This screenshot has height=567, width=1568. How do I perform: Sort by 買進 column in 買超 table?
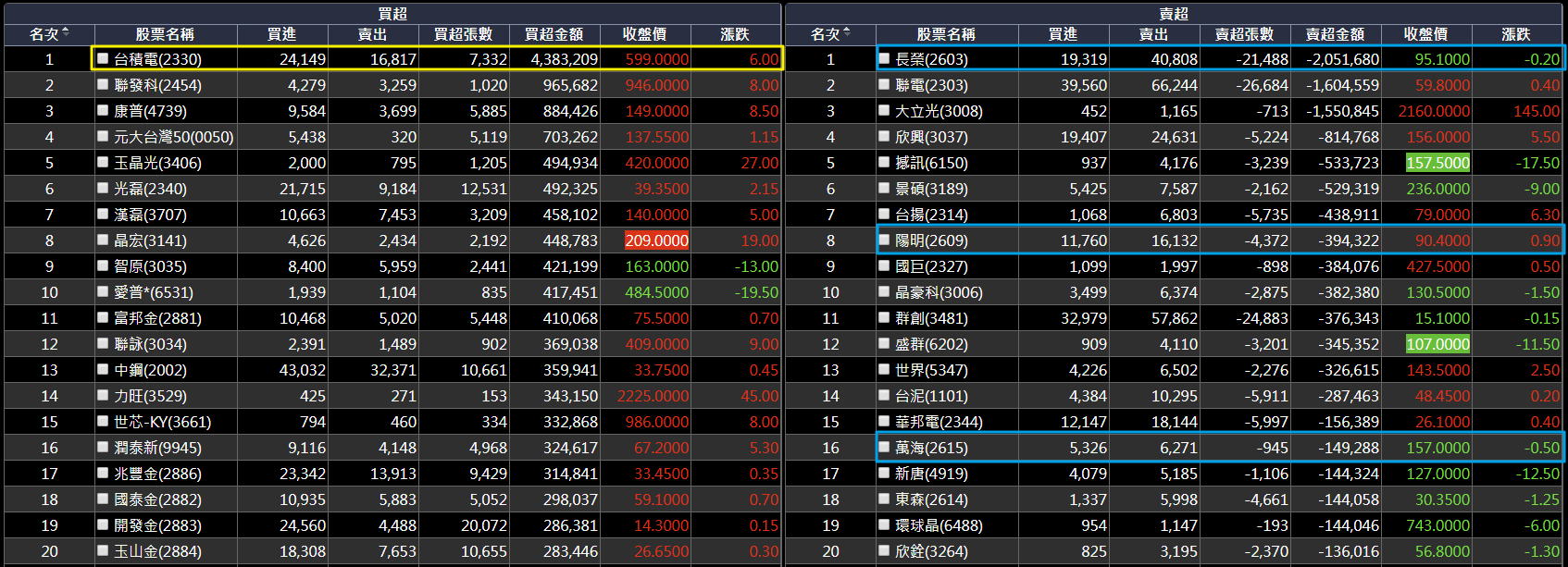coord(282,34)
